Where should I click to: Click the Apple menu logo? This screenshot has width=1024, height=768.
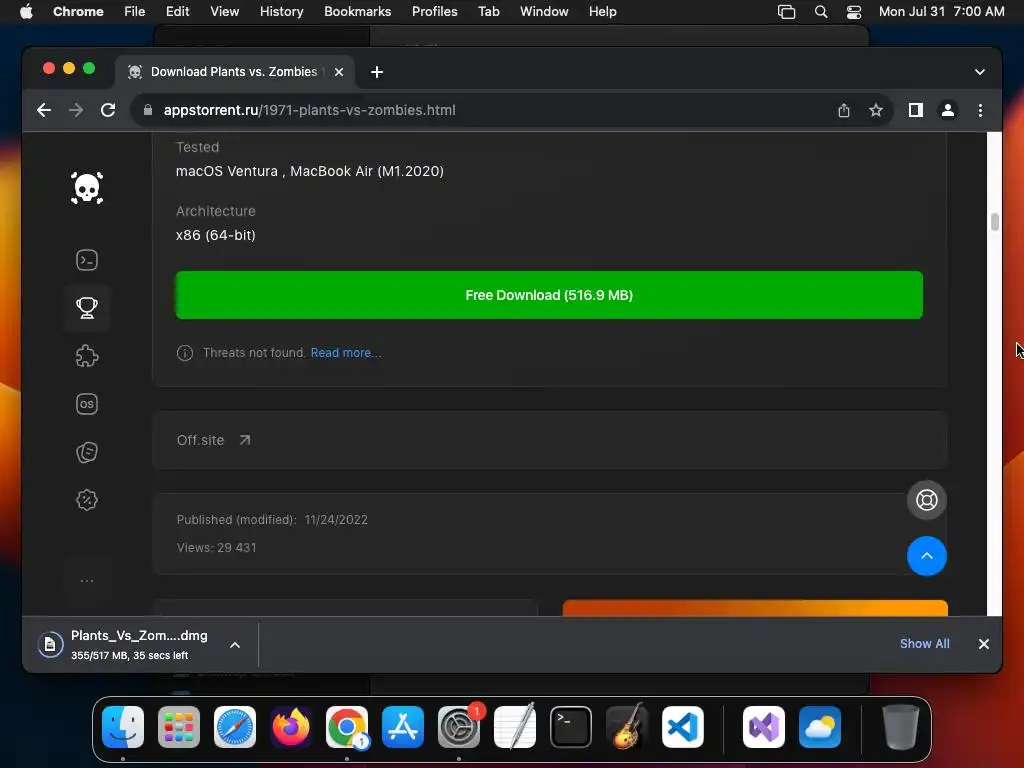(x=26, y=12)
